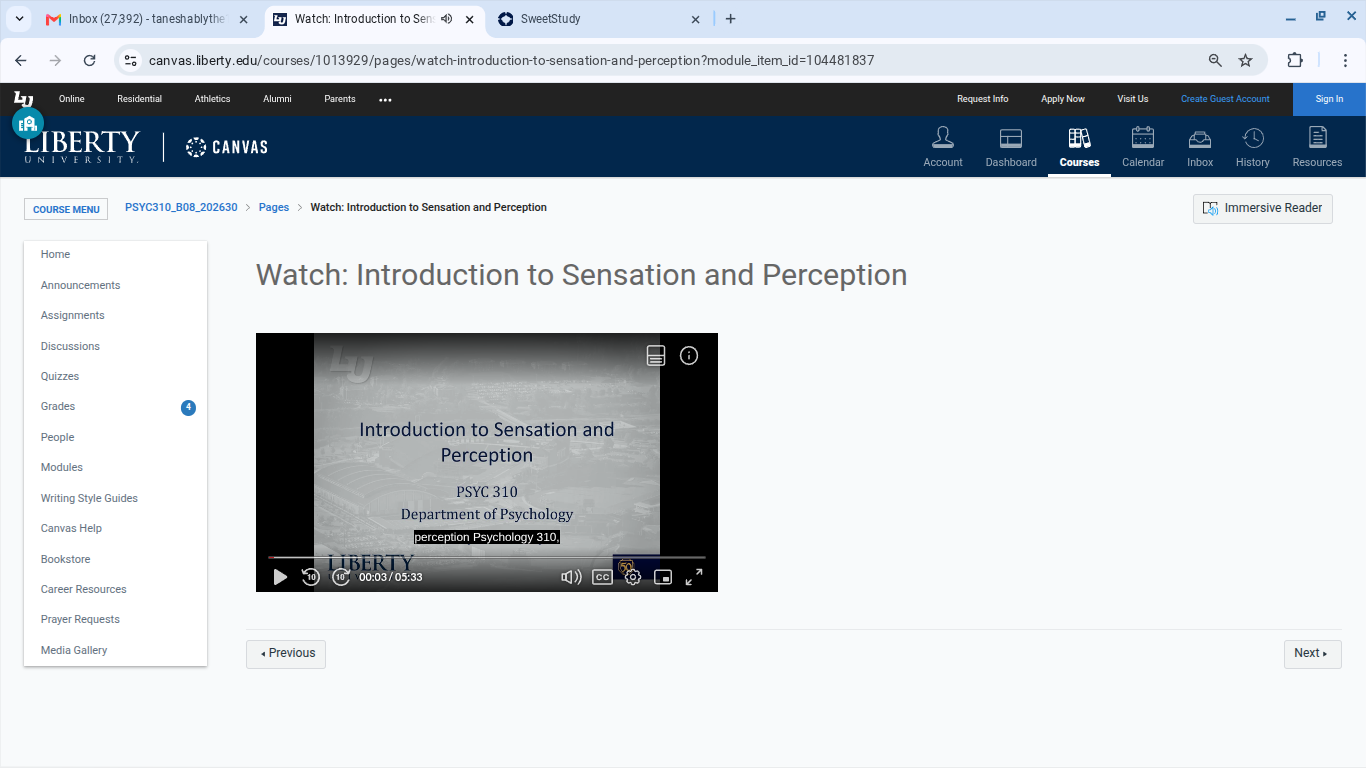Open the Immersive Reader
1366x768 pixels.
point(1263,208)
